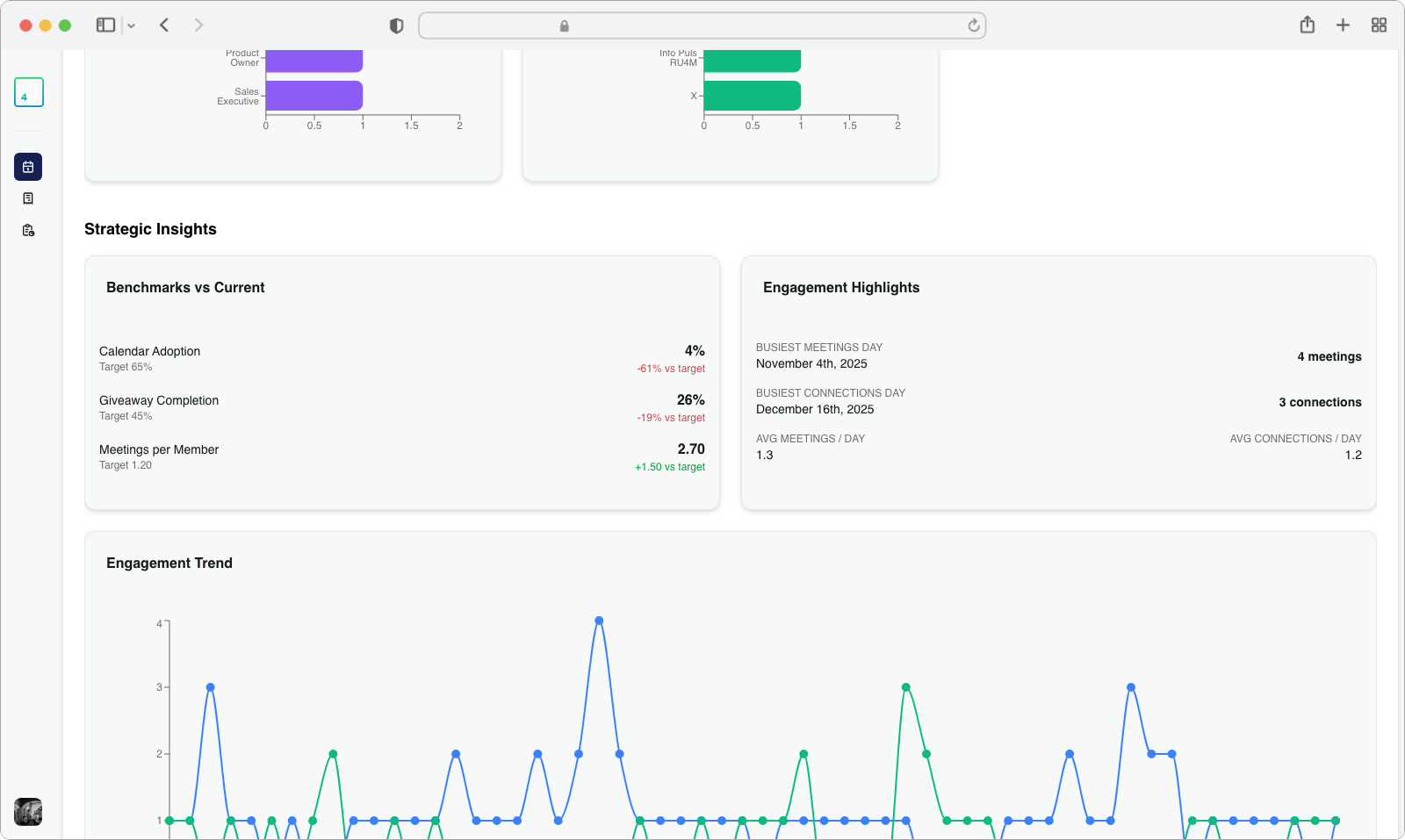
Task: Click the Busiest Meetings Day entry
Action: [x=1058, y=355]
